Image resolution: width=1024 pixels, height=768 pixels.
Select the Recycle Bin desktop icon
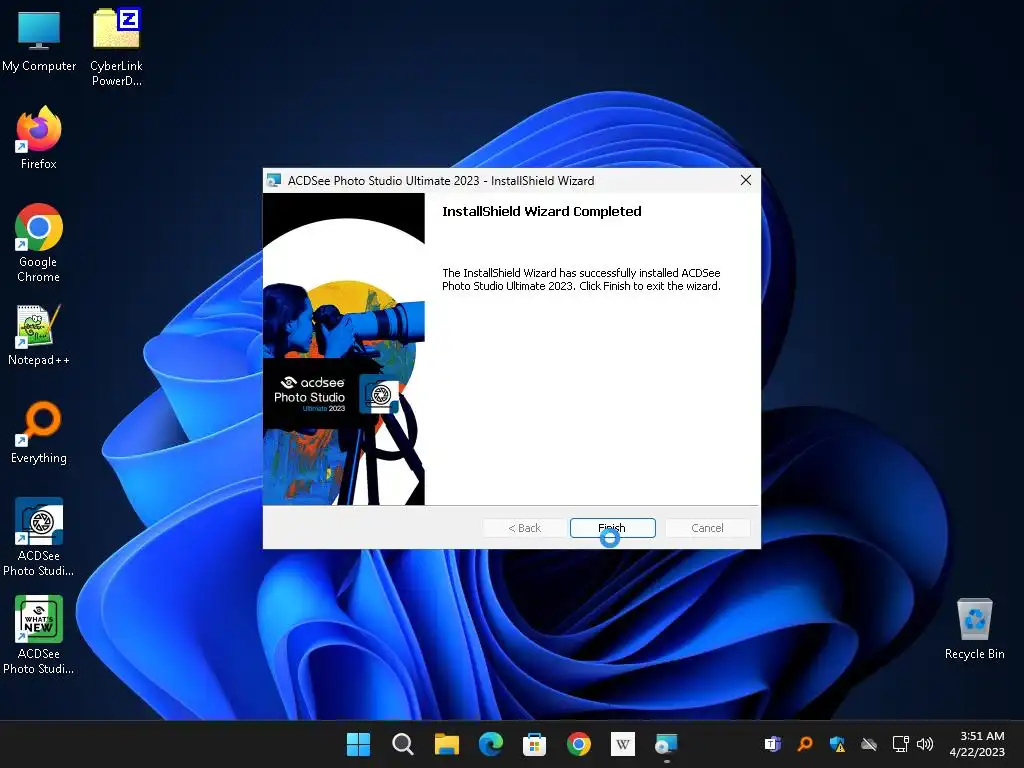974,629
